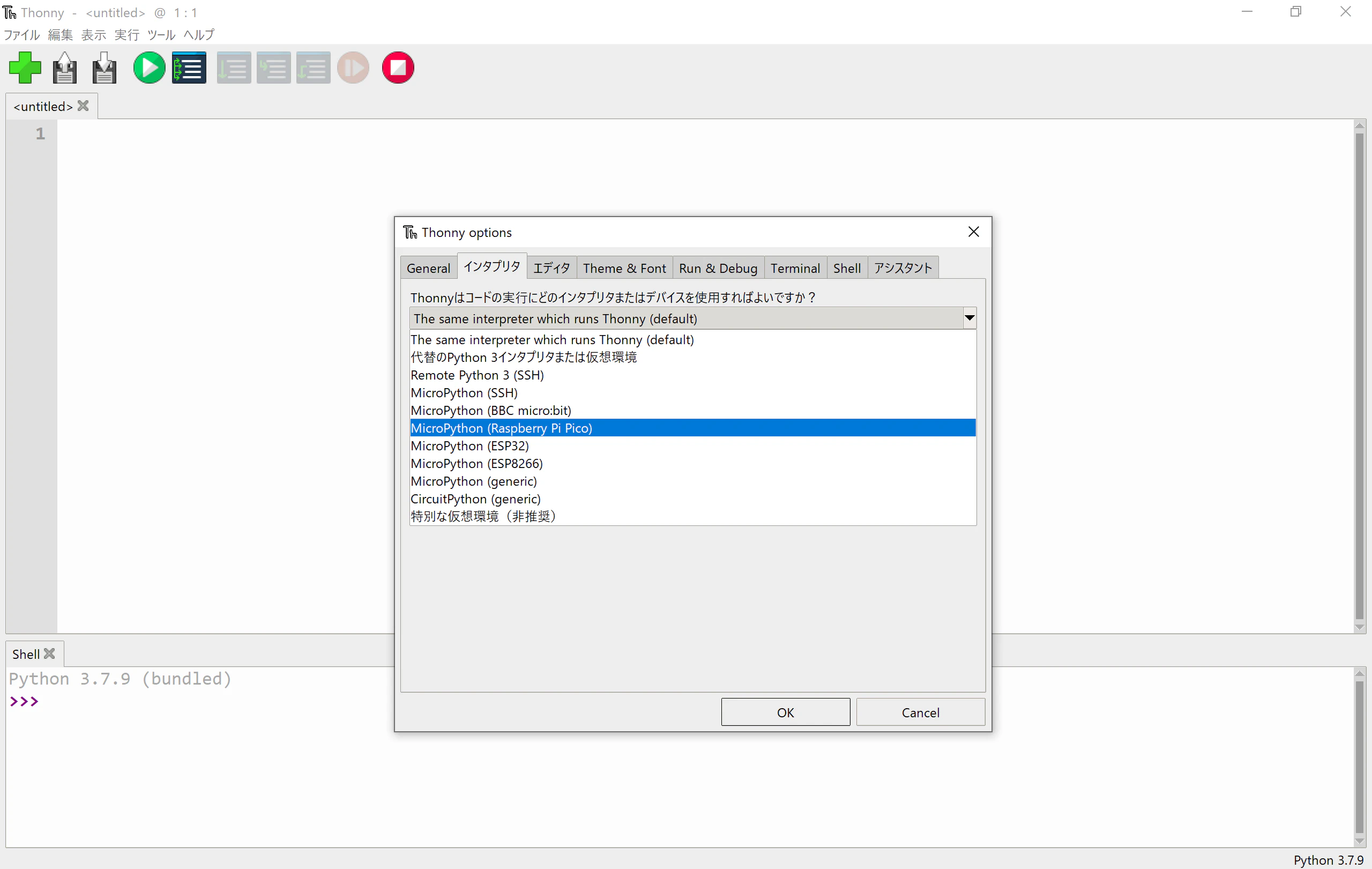Select Remote Python 3 (SSH) option
Screen dimensions: 1372x869
tap(693, 375)
